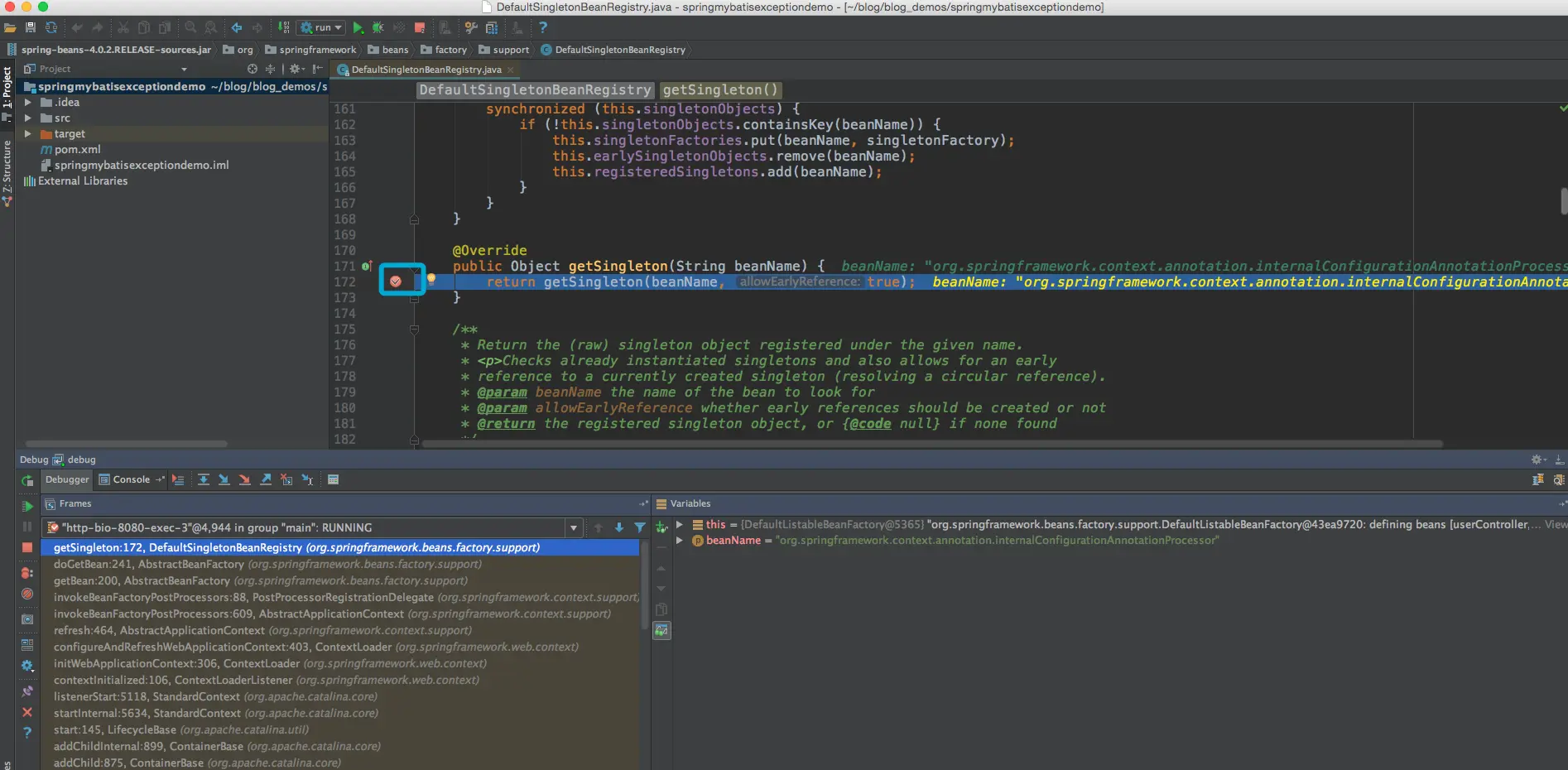Toggle the breakpoint on line 172
Image resolution: width=1568 pixels, height=770 pixels.
396,282
